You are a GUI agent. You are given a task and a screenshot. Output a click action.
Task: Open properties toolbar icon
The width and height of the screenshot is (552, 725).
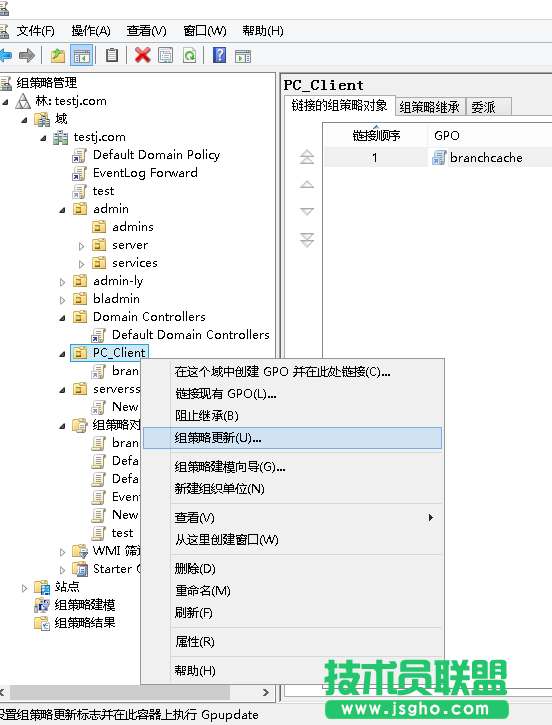click(x=166, y=56)
